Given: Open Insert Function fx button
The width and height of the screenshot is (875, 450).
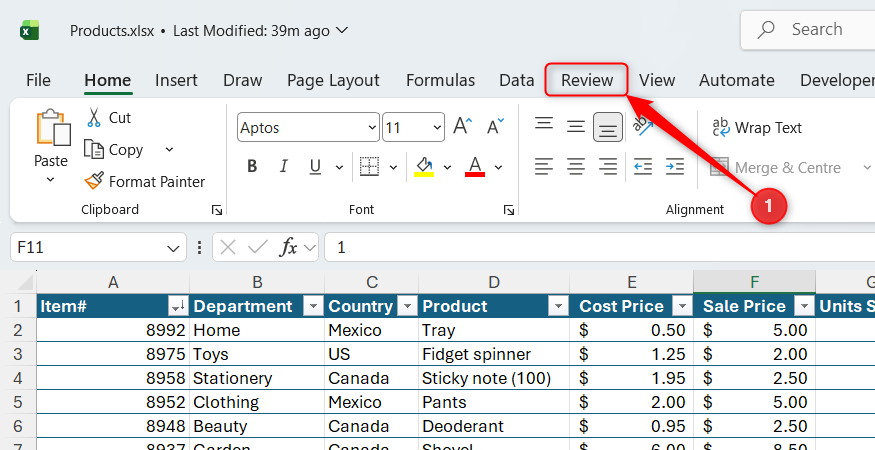Looking at the screenshot, I should click(x=289, y=247).
